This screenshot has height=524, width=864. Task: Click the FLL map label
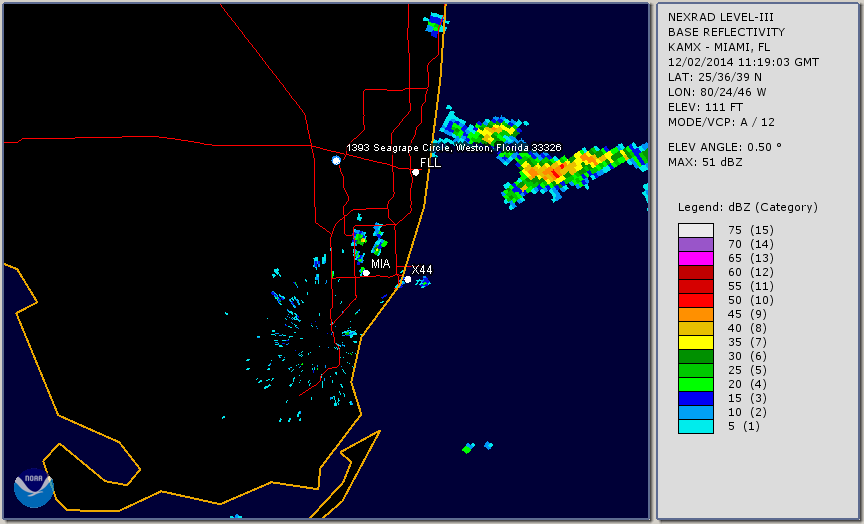point(430,163)
